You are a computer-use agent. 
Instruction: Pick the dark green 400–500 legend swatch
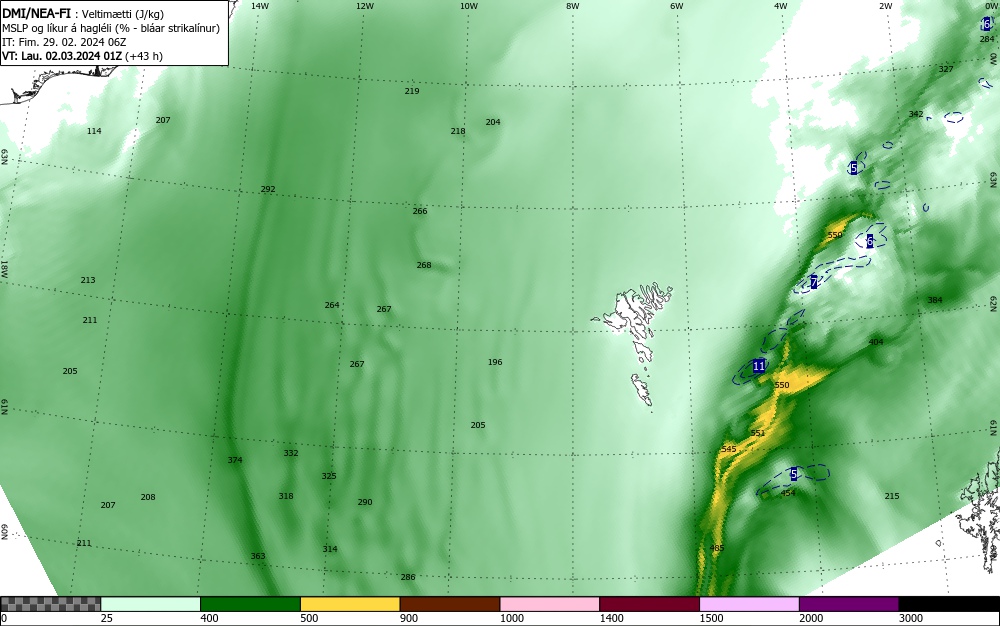point(250,604)
